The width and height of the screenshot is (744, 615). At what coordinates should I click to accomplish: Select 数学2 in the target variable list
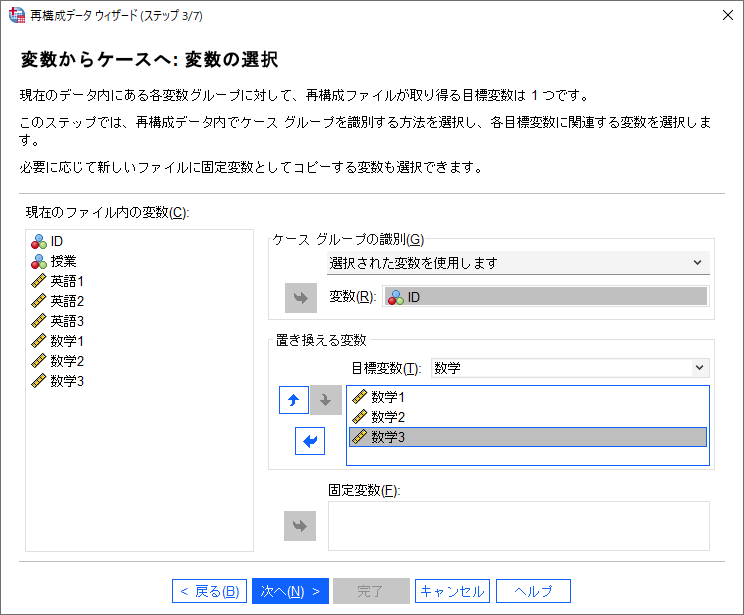tap(389, 417)
